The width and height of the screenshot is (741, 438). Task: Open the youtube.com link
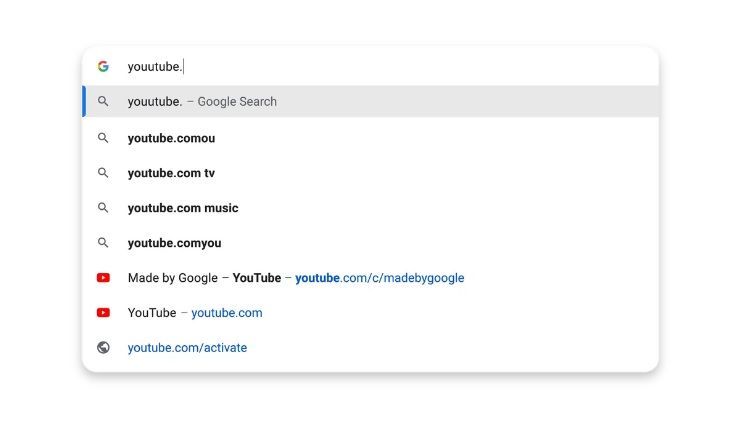point(227,313)
